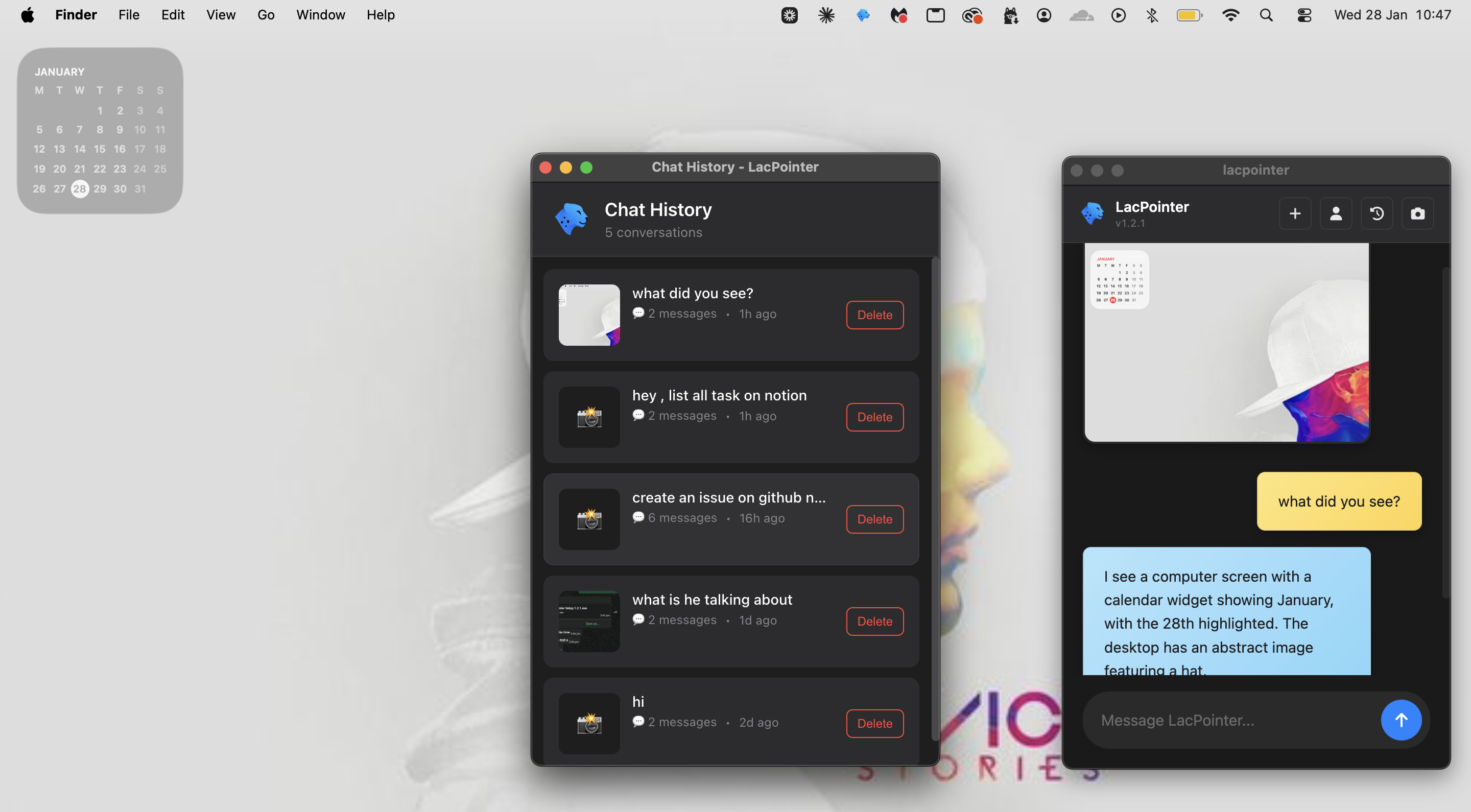
Task: Open the Bluetooth status icon
Action: point(1152,15)
